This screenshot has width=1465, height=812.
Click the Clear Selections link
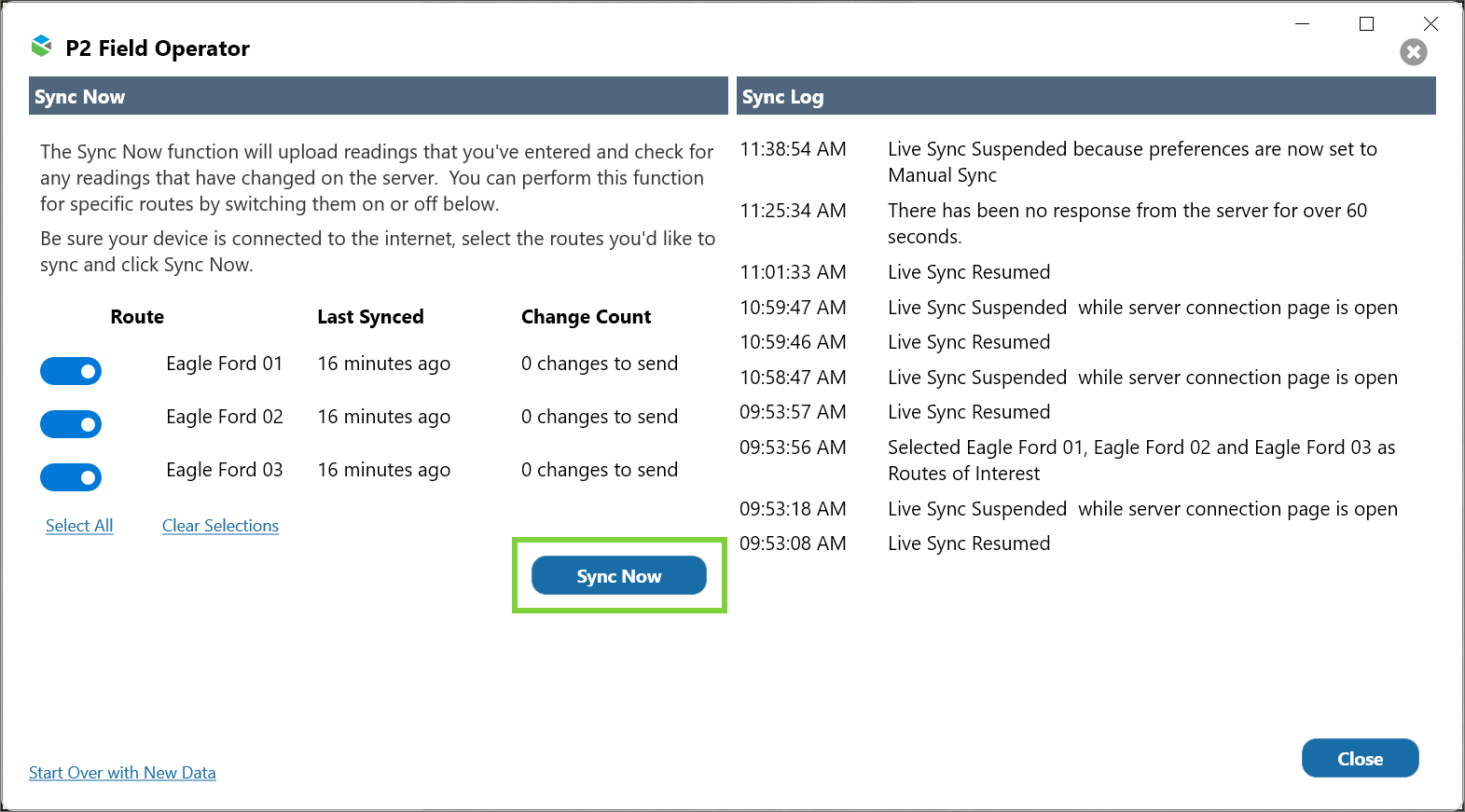(220, 526)
